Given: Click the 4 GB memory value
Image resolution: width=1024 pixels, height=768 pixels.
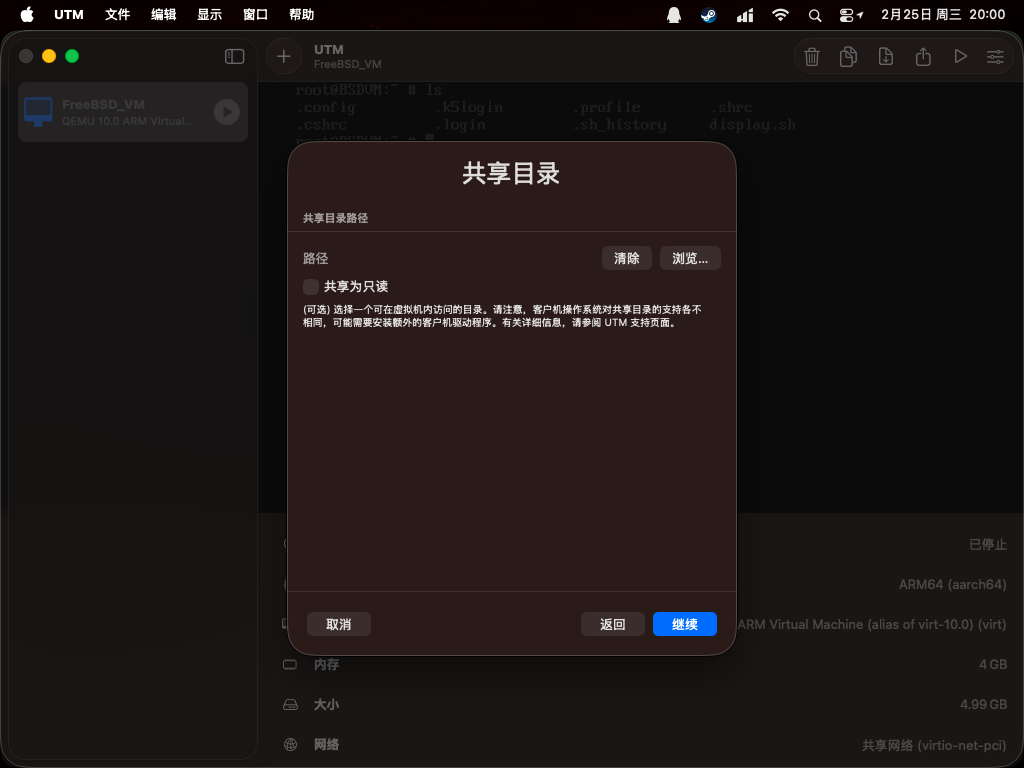Looking at the screenshot, I should coord(993,665).
